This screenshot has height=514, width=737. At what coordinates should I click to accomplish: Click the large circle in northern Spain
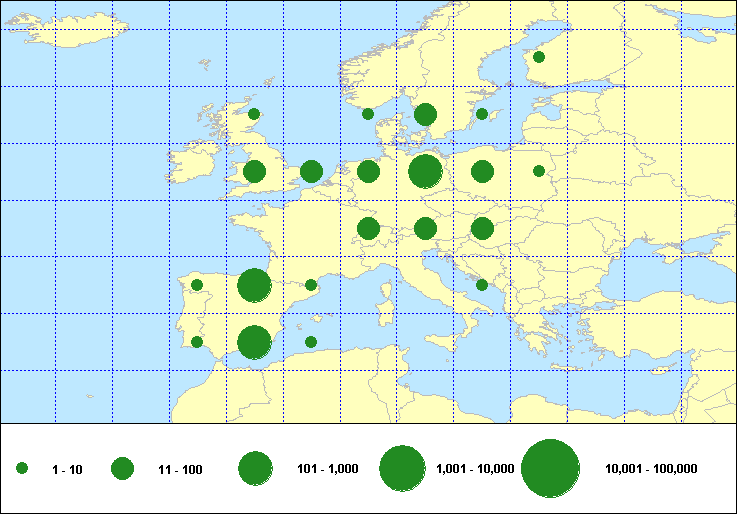tap(254, 285)
